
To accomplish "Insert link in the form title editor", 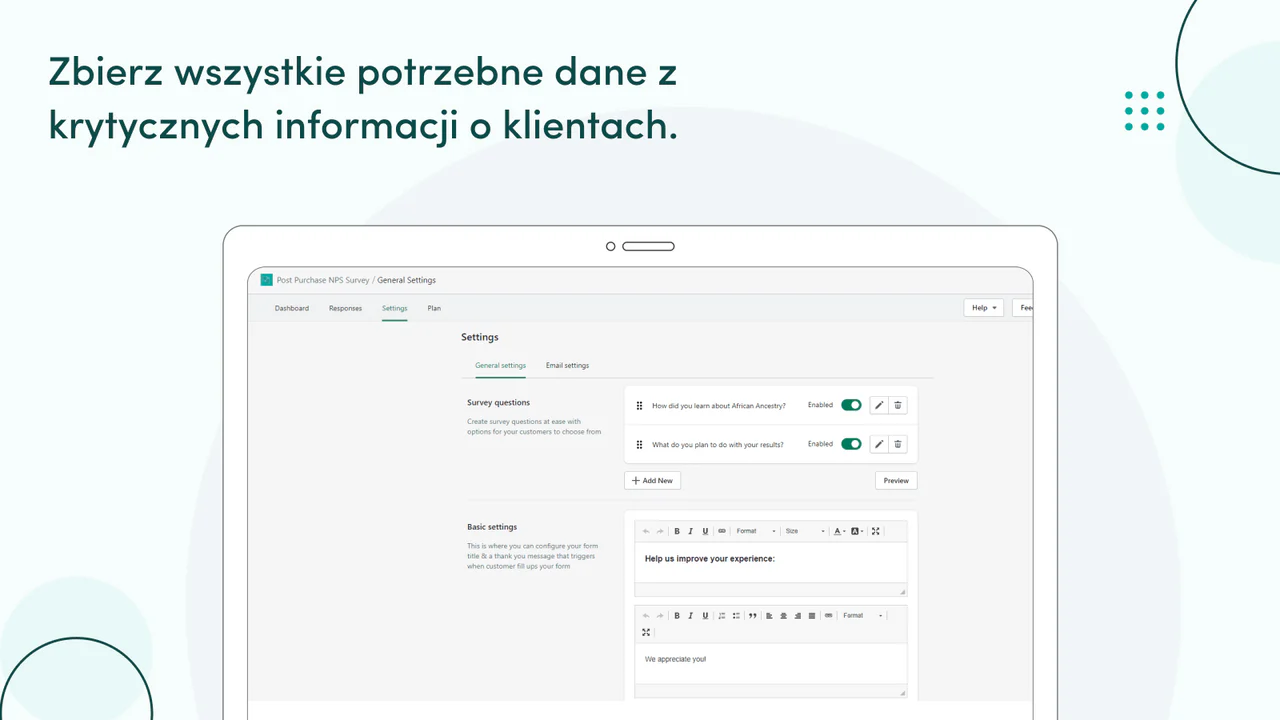I will [722, 531].
